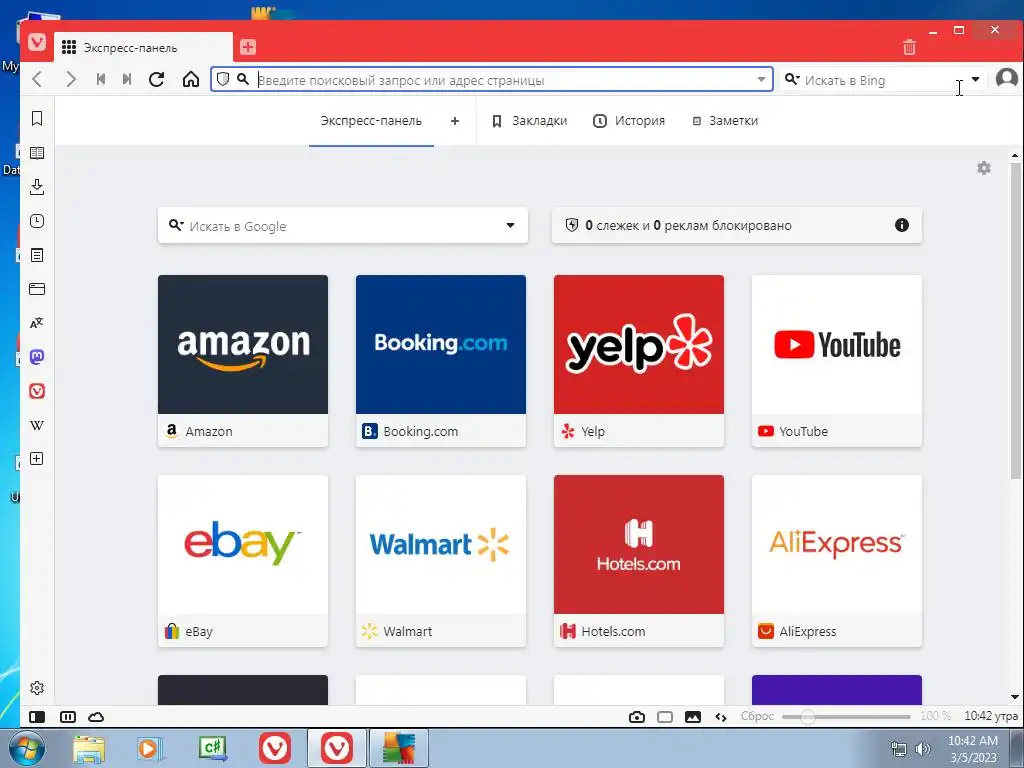Screen dimensions: 1024x768
Task: Open the Vivaldi menu logo button
Action: (x=37, y=43)
